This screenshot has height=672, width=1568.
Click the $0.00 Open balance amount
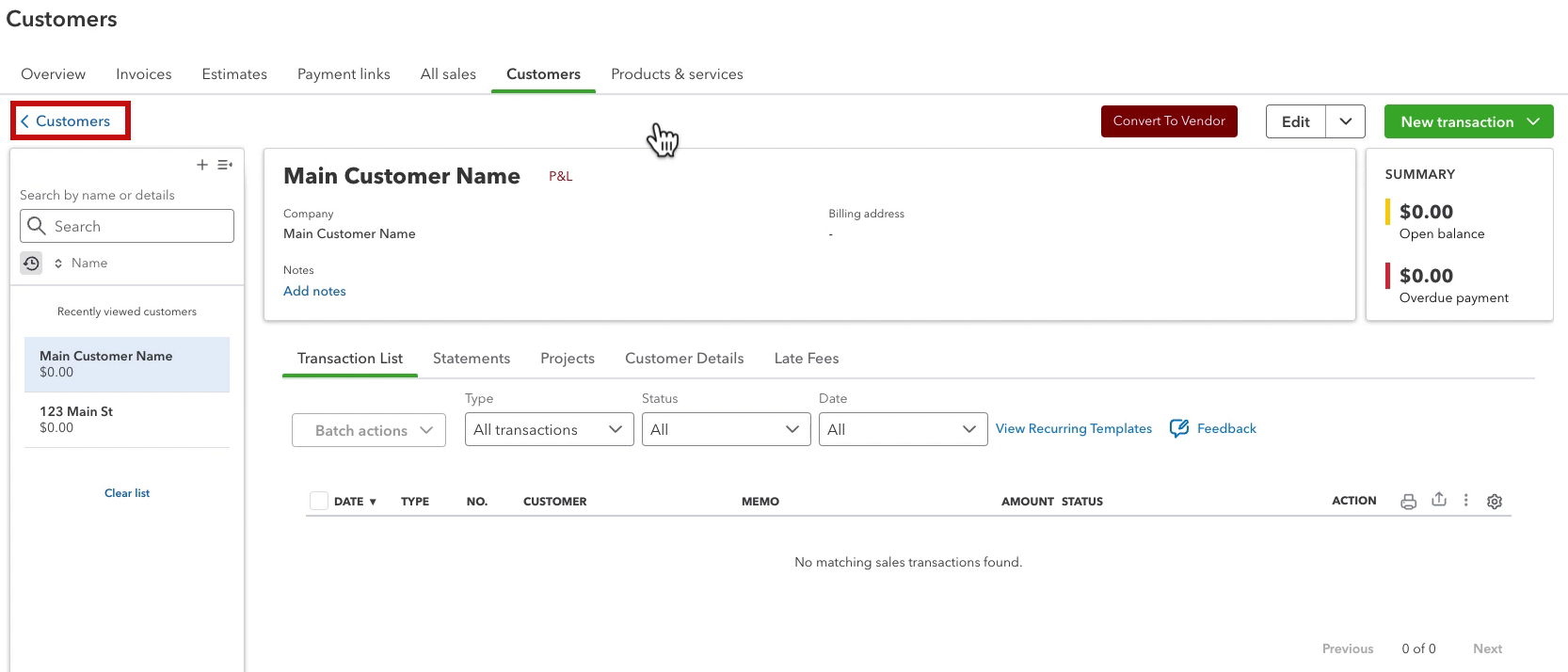pos(1426,212)
